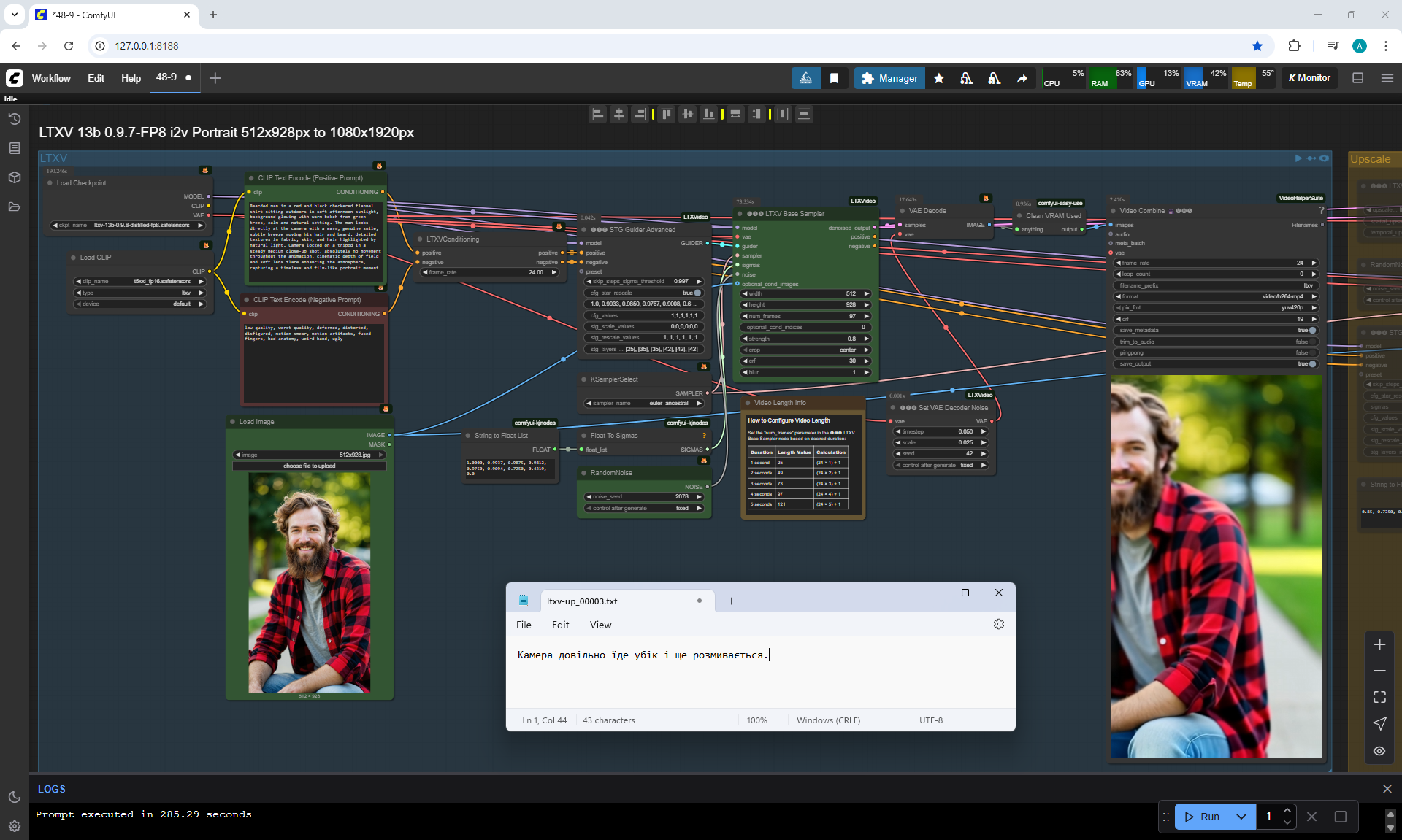The width and height of the screenshot is (1402, 840).
Task: Open sampler_name dropdown in KSamplerSelect
Action: pos(643,403)
